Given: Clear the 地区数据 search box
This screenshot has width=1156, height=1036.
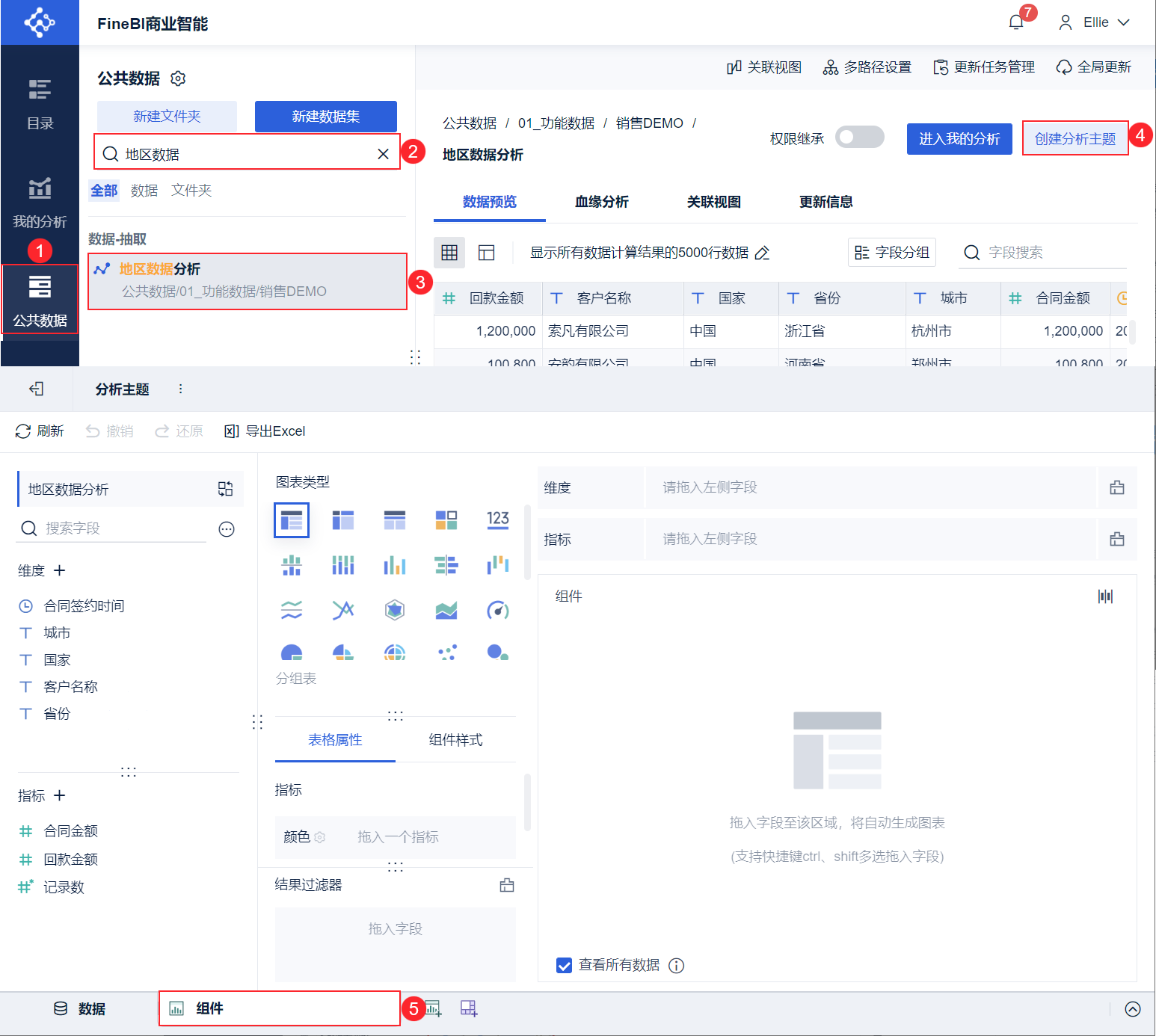Looking at the screenshot, I should 383,154.
